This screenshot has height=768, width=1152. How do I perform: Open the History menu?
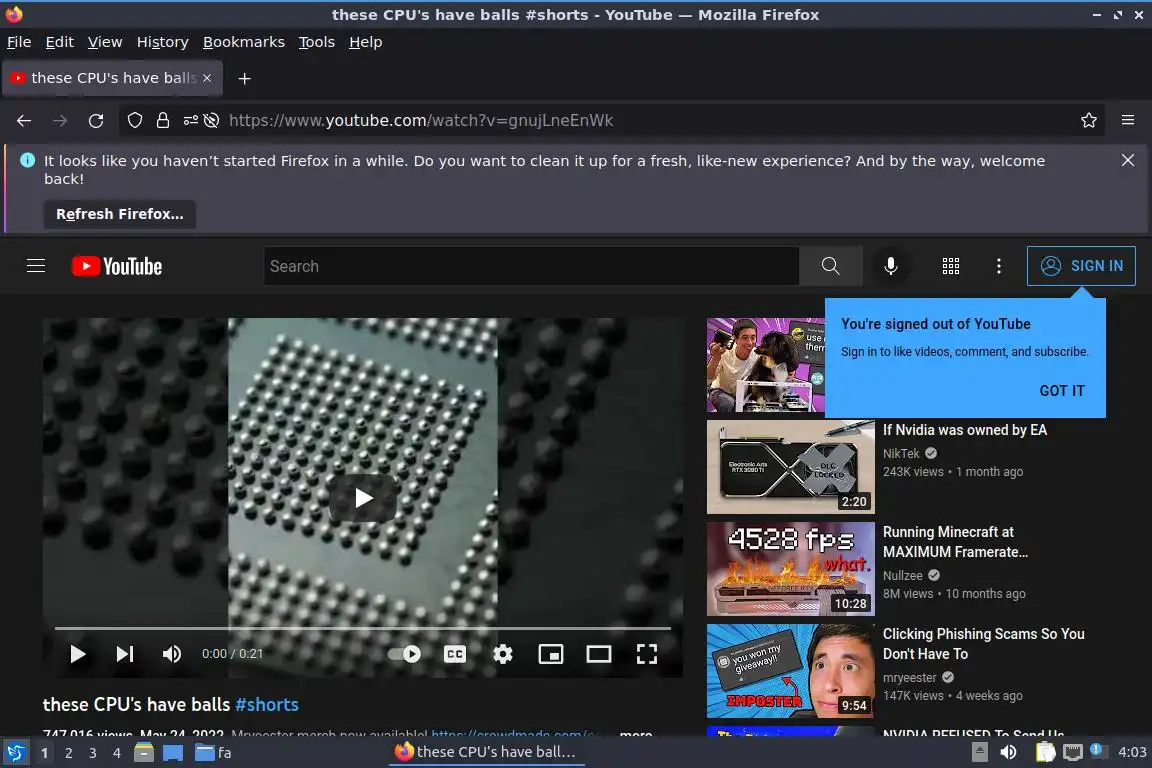(x=162, y=42)
